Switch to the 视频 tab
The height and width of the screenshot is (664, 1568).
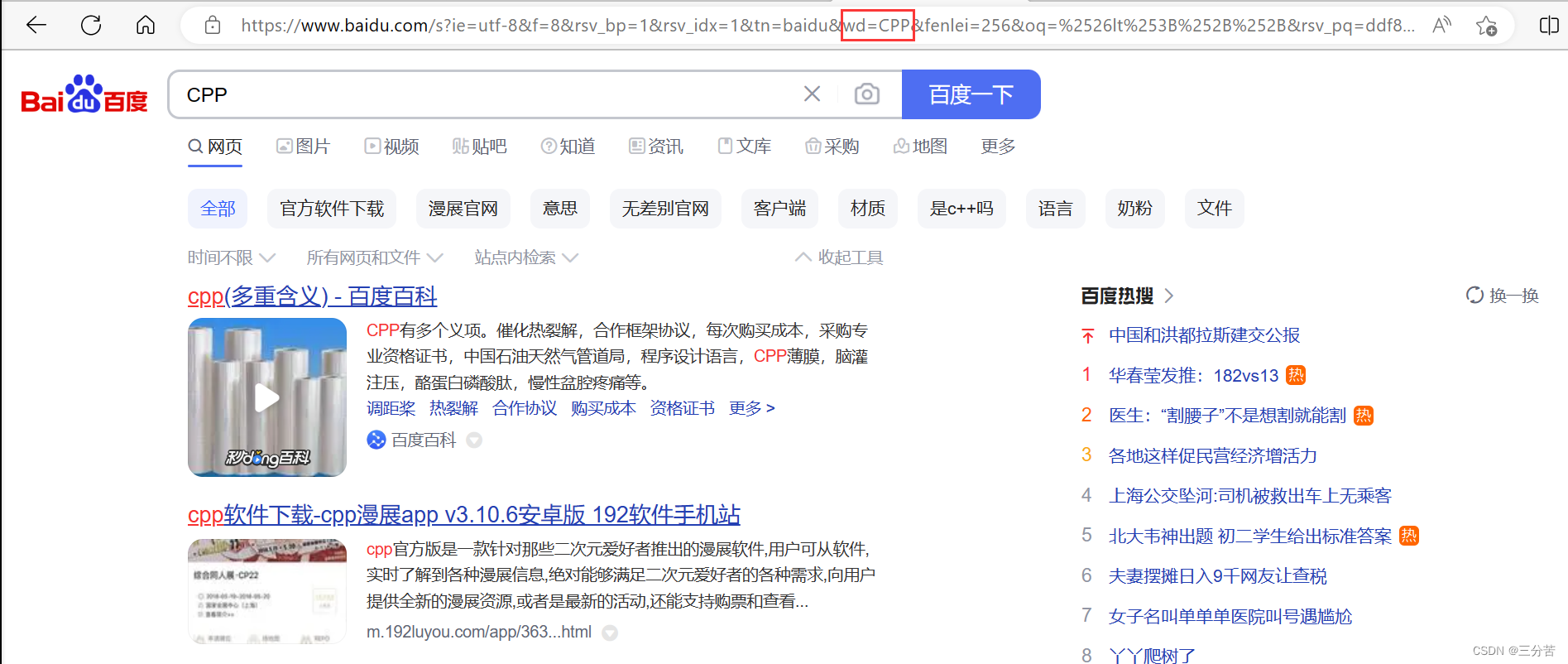(391, 147)
